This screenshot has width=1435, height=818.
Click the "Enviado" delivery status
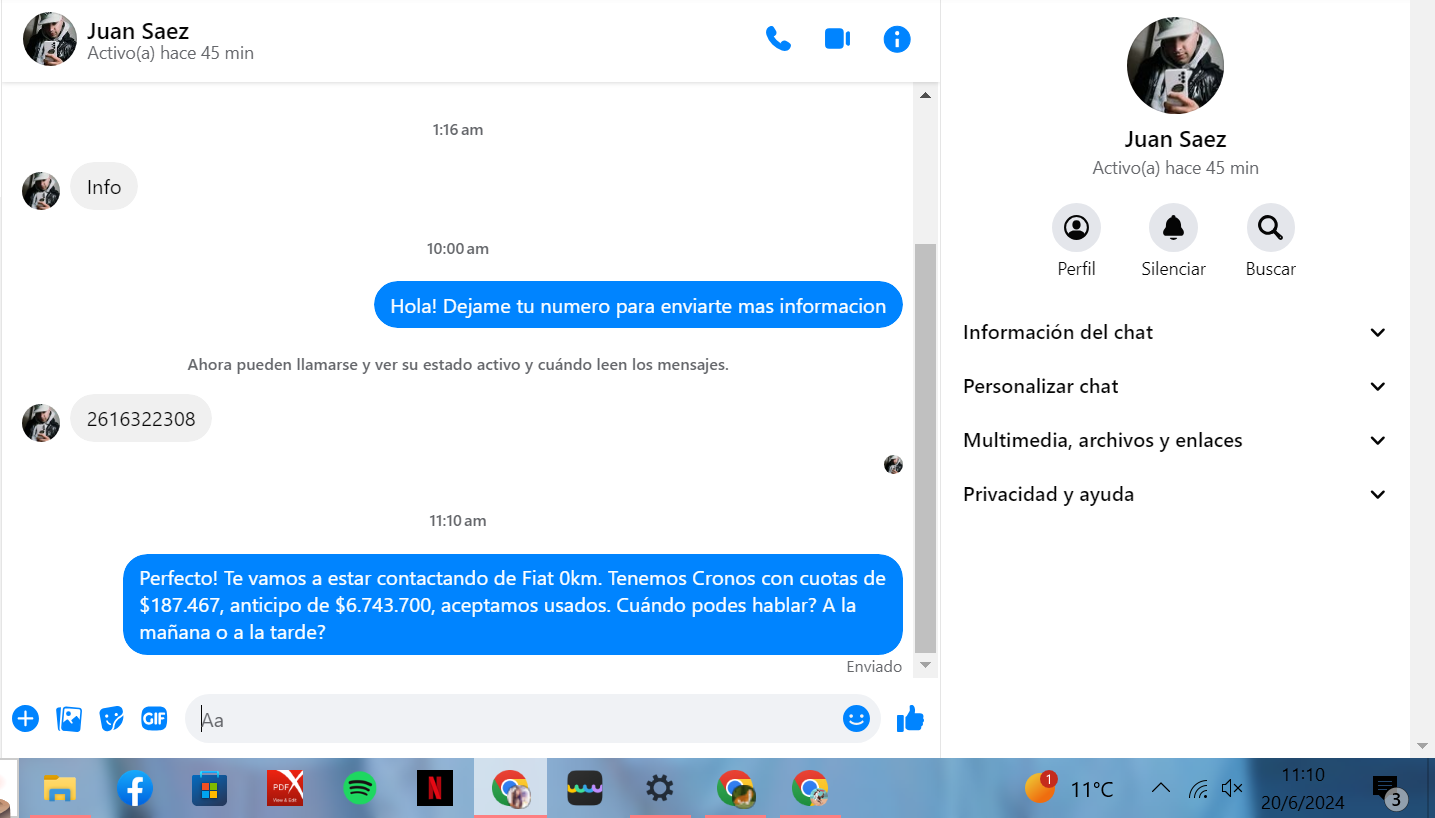click(874, 667)
